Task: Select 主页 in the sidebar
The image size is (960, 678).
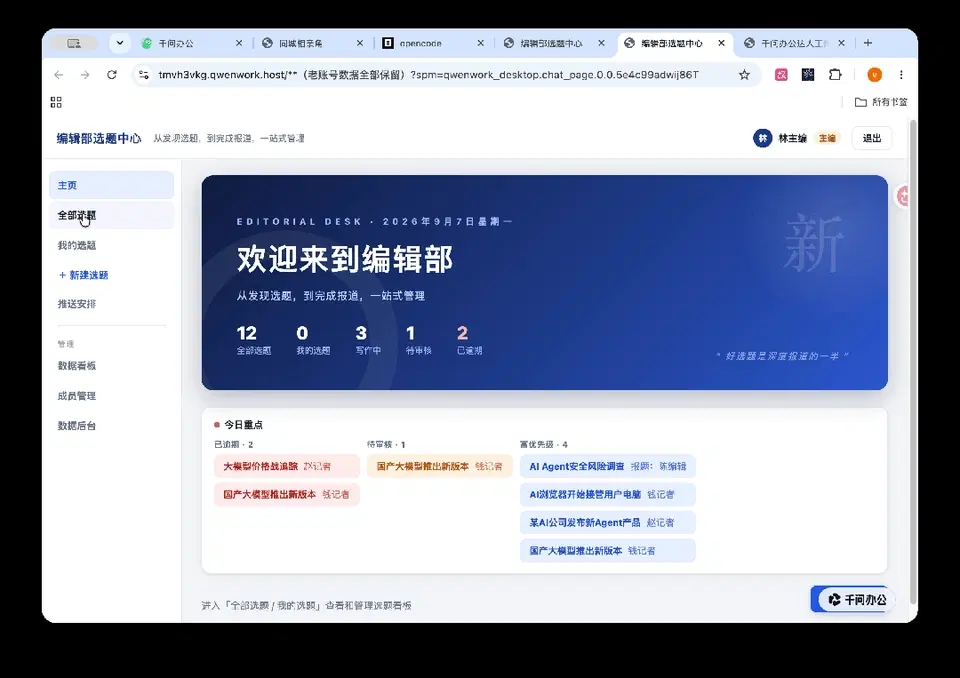Action: click(x=111, y=185)
